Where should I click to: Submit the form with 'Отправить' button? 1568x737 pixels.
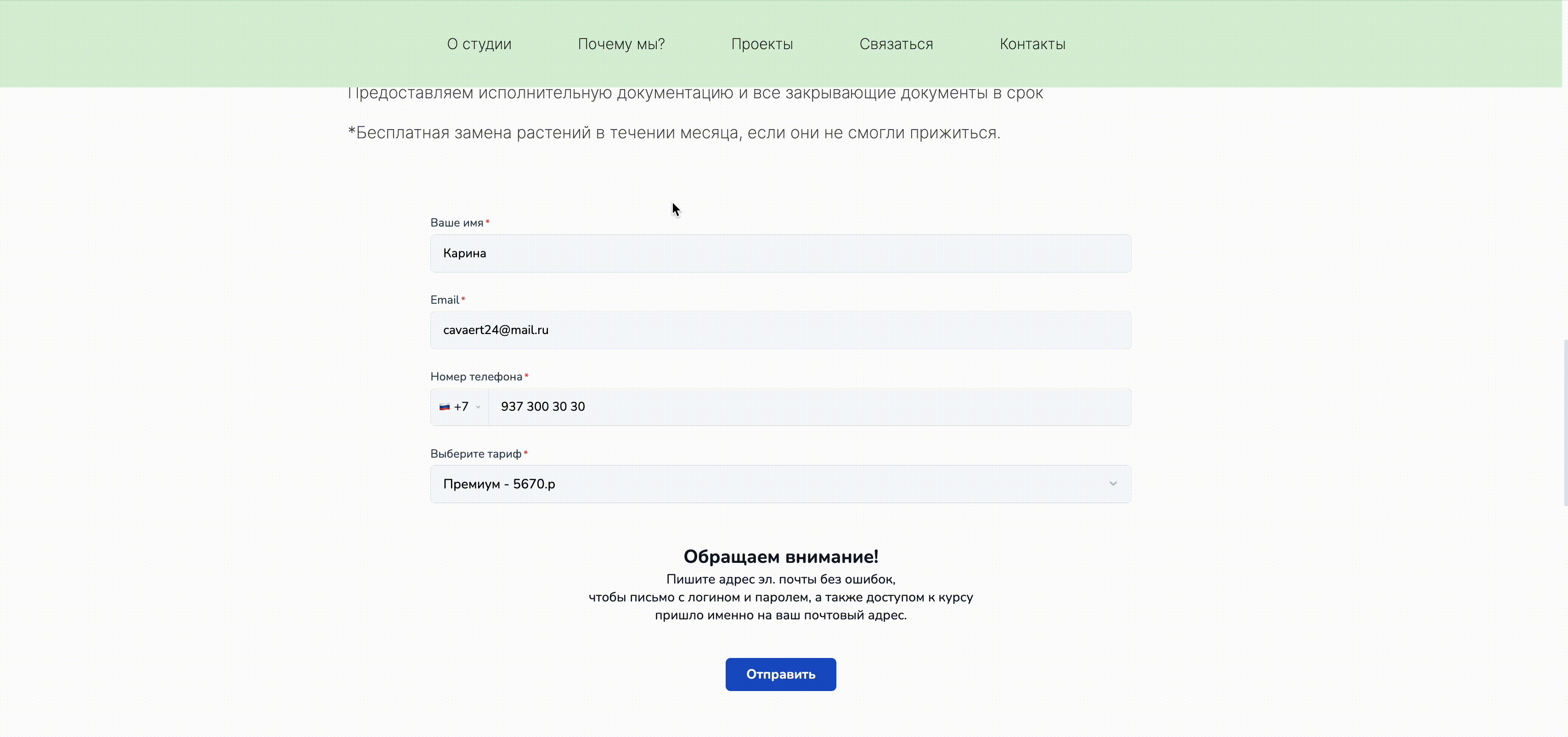(780, 674)
